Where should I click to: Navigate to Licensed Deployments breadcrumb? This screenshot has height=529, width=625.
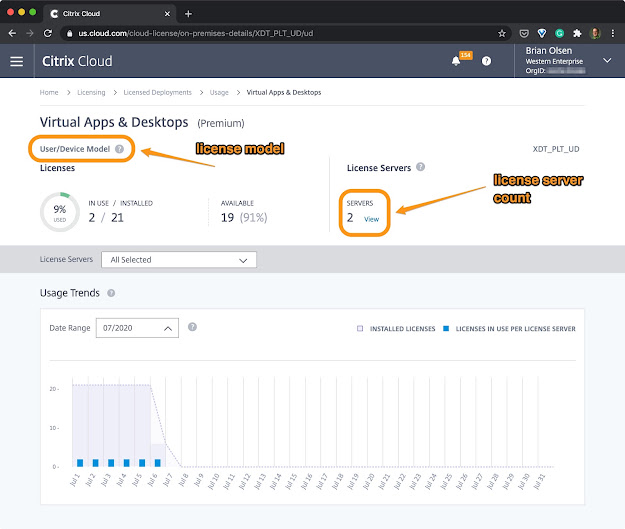click(x=157, y=92)
